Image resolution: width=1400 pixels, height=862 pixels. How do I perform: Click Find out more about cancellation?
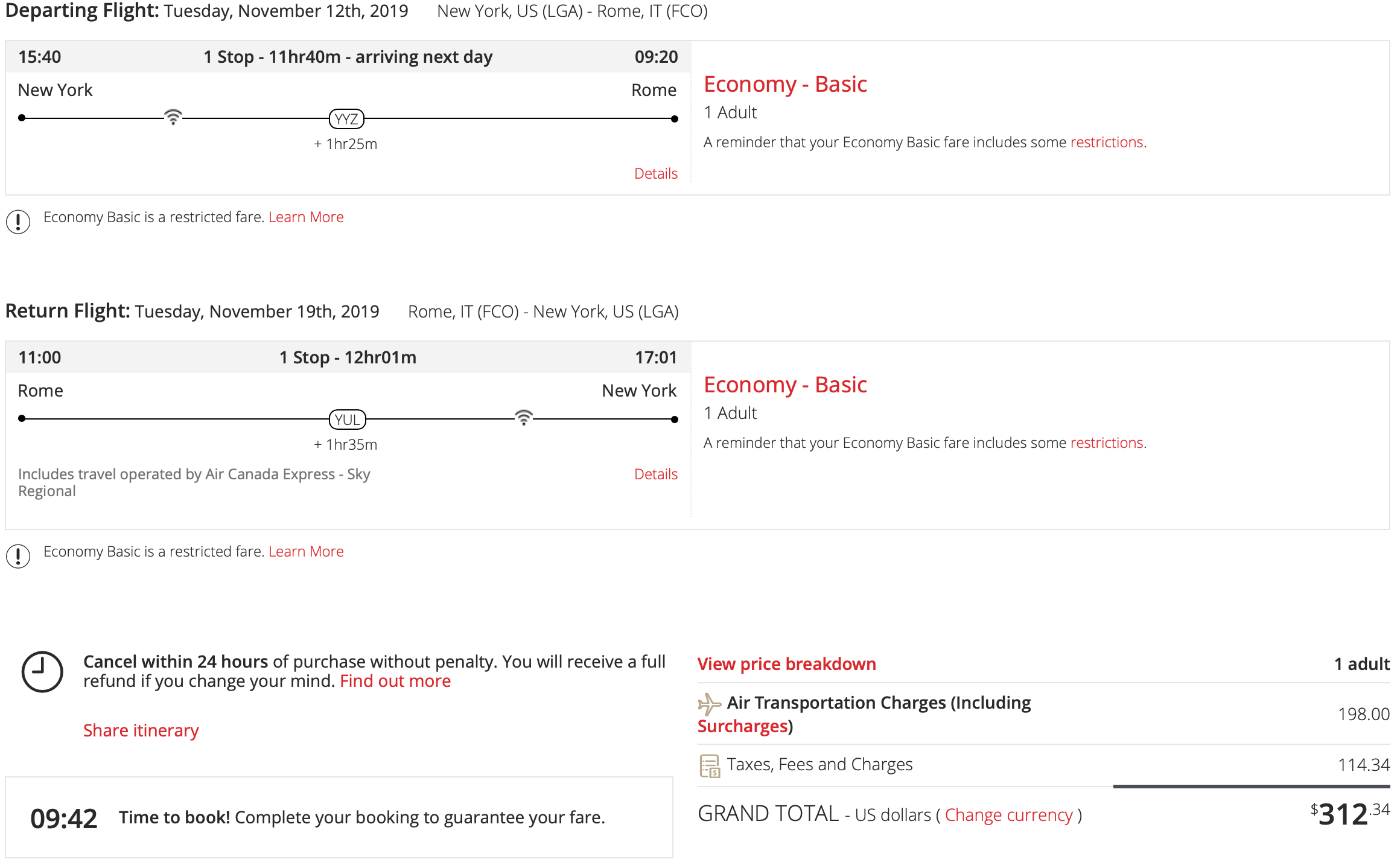pyautogui.click(x=395, y=682)
